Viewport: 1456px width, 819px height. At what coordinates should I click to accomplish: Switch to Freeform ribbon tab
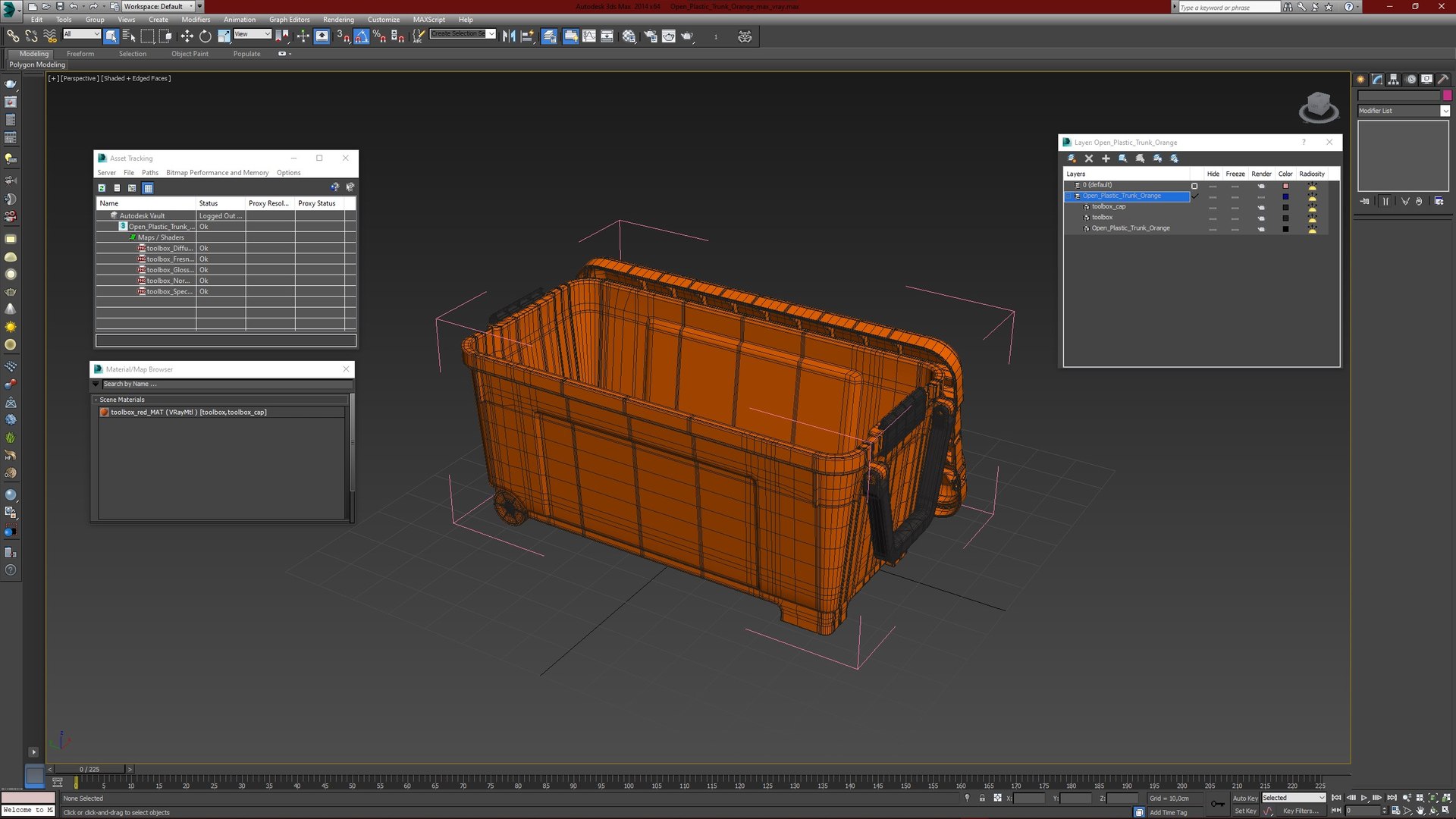tap(80, 54)
